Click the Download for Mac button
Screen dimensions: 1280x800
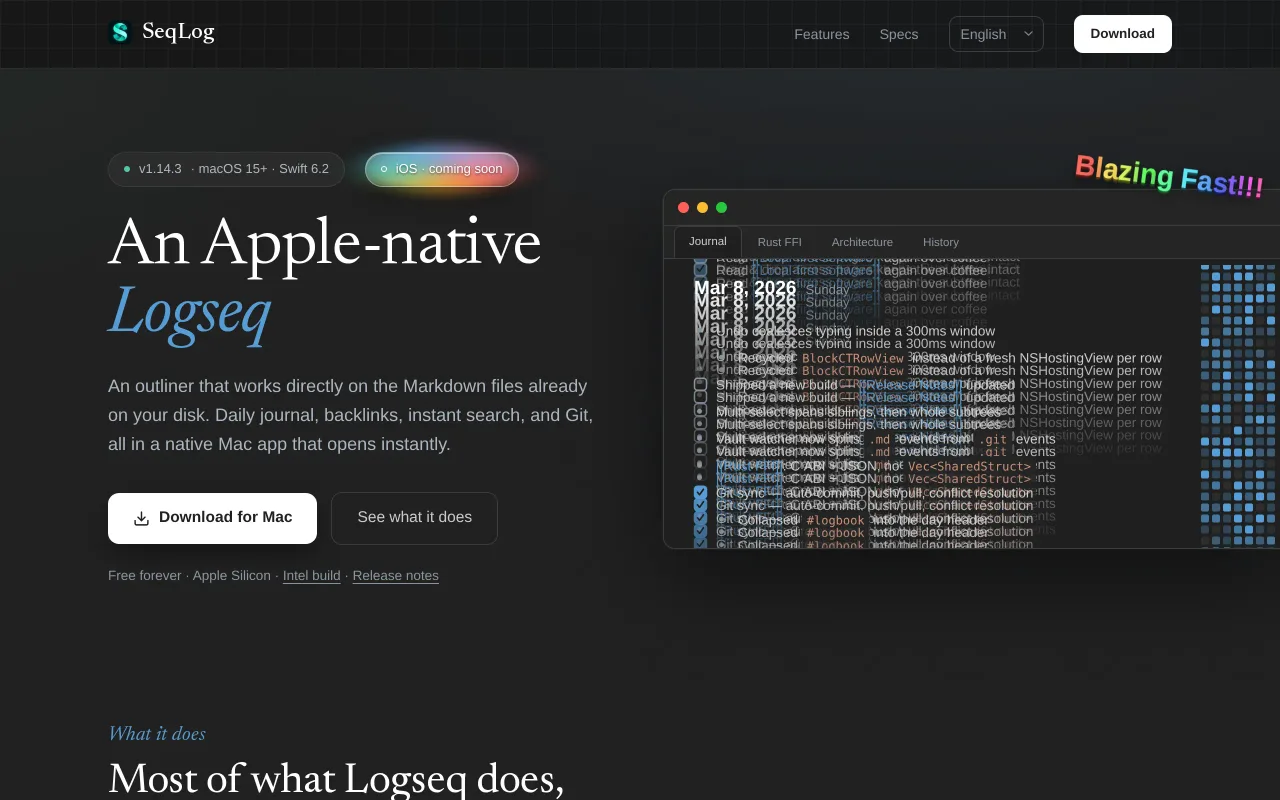(212, 518)
